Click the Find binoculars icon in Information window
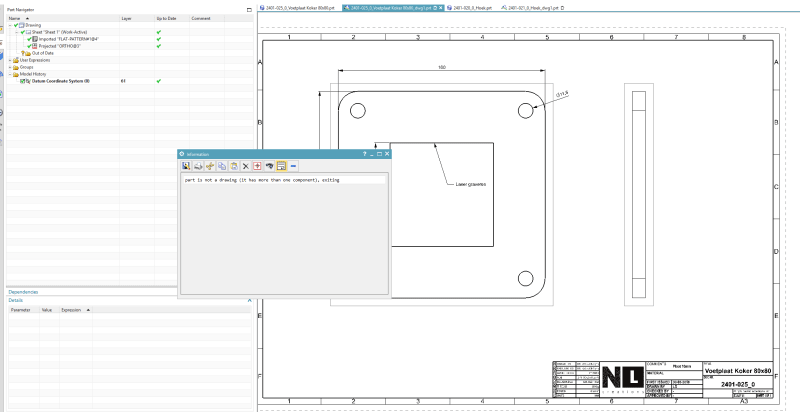800x412 pixels. (269, 166)
